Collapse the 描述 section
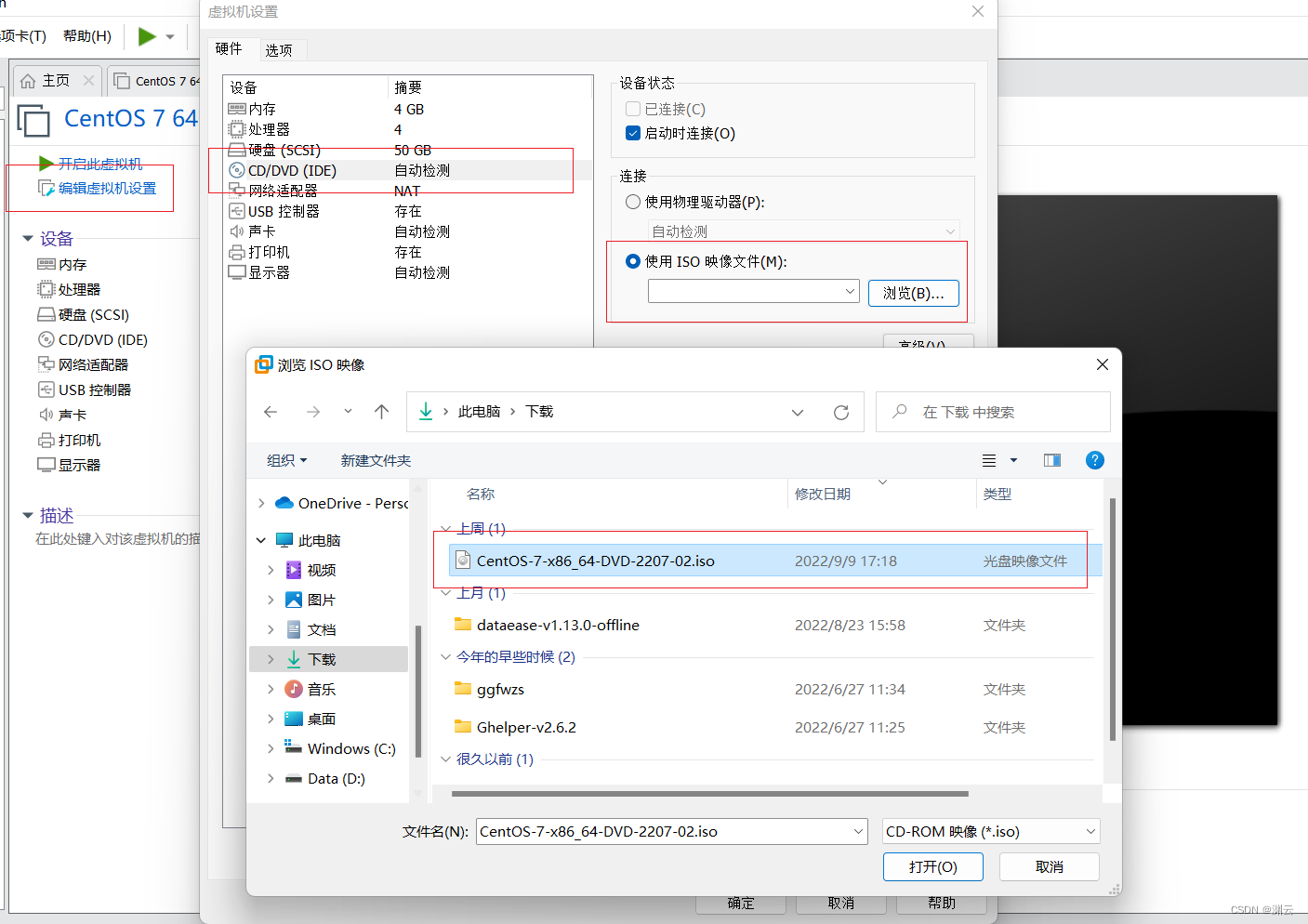1308x924 pixels. (x=28, y=515)
